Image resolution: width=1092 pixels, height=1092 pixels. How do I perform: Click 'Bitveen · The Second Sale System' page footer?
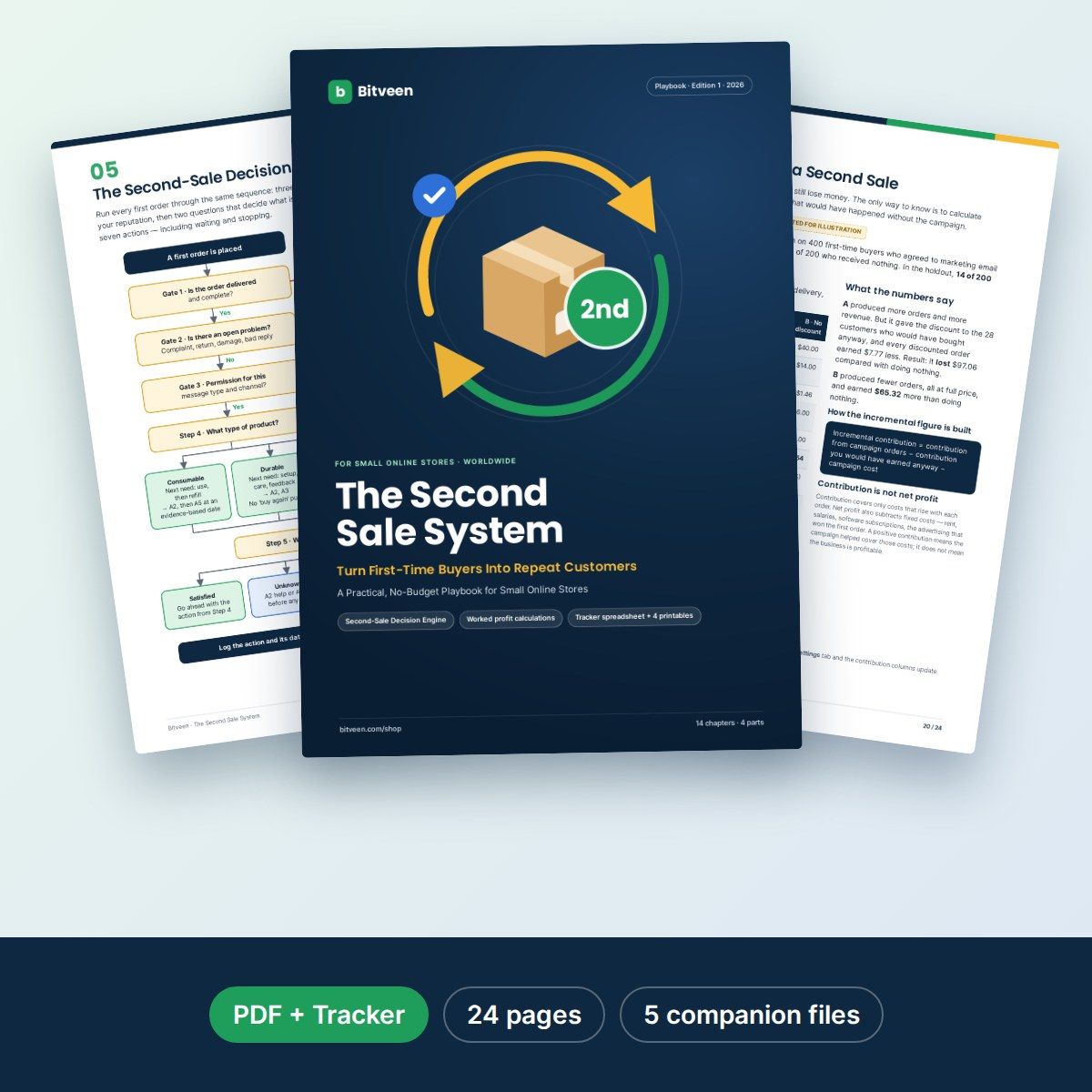[214, 723]
